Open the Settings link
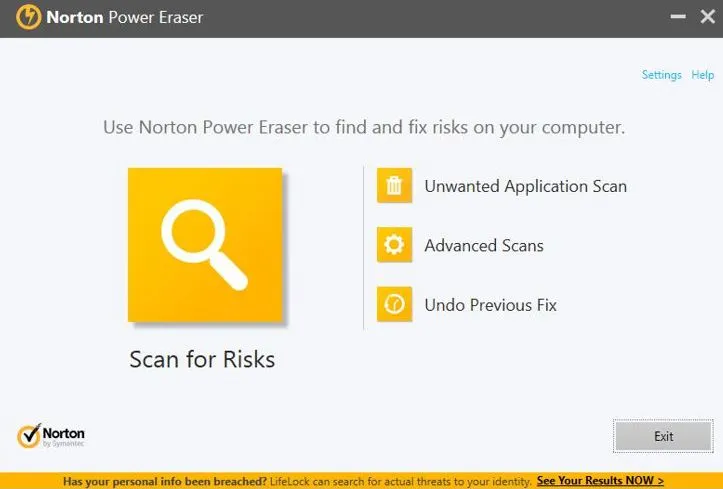The width and height of the screenshot is (723, 489). click(x=661, y=75)
